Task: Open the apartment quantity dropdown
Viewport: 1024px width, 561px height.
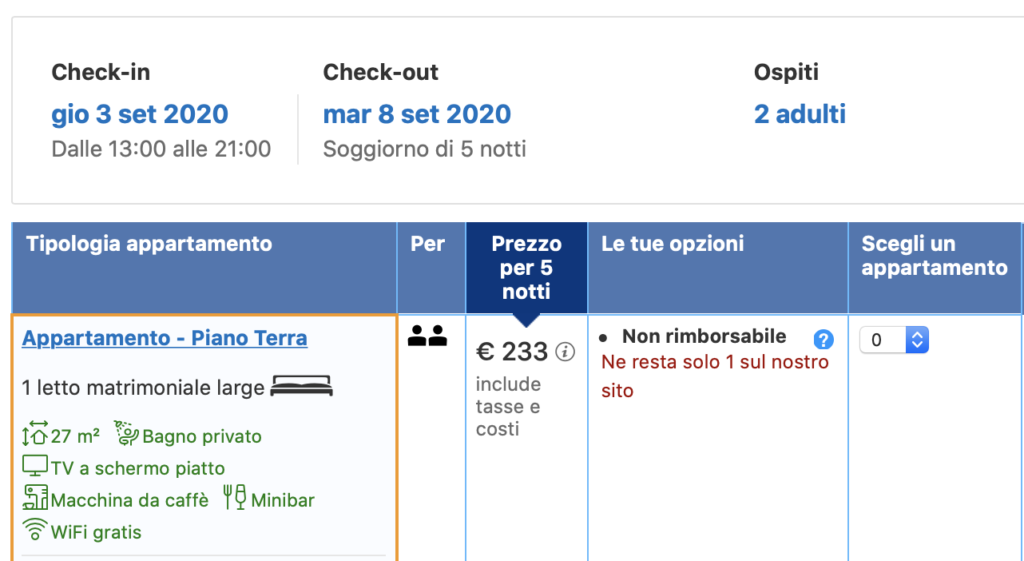Action: 894,340
